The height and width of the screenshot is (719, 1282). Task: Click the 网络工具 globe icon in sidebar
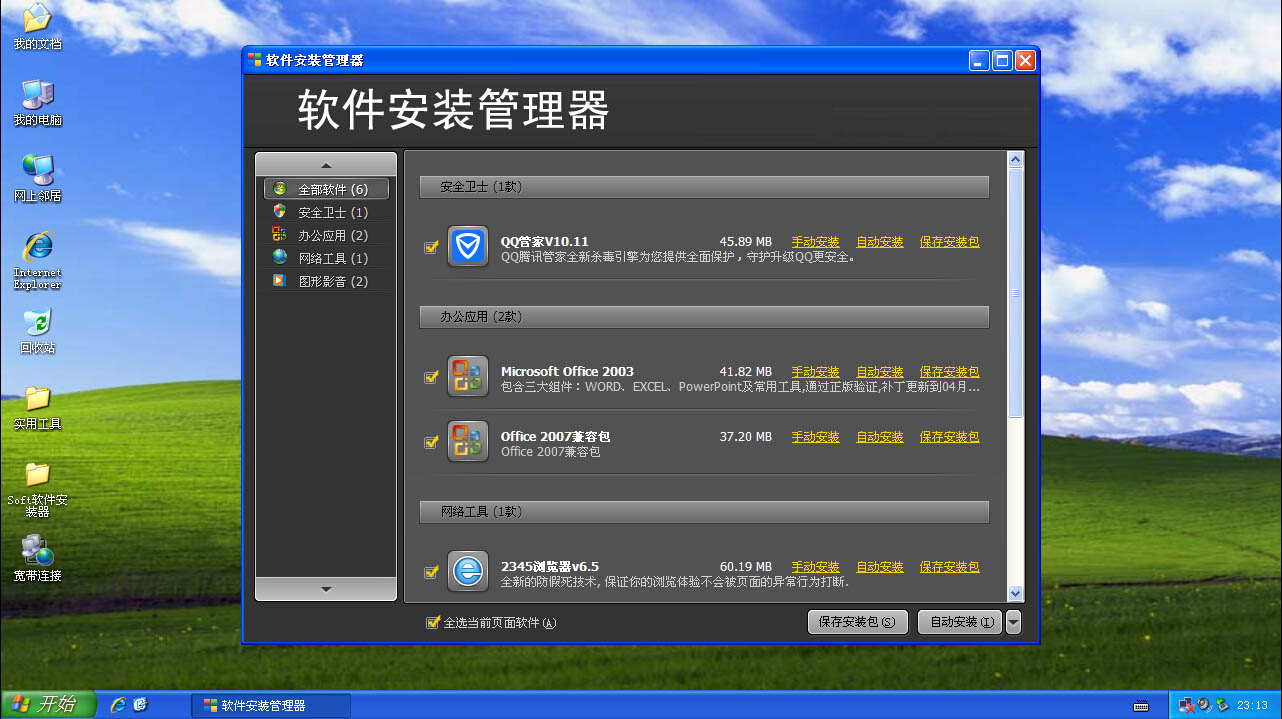pyautogui.click(x=279, y=257)
